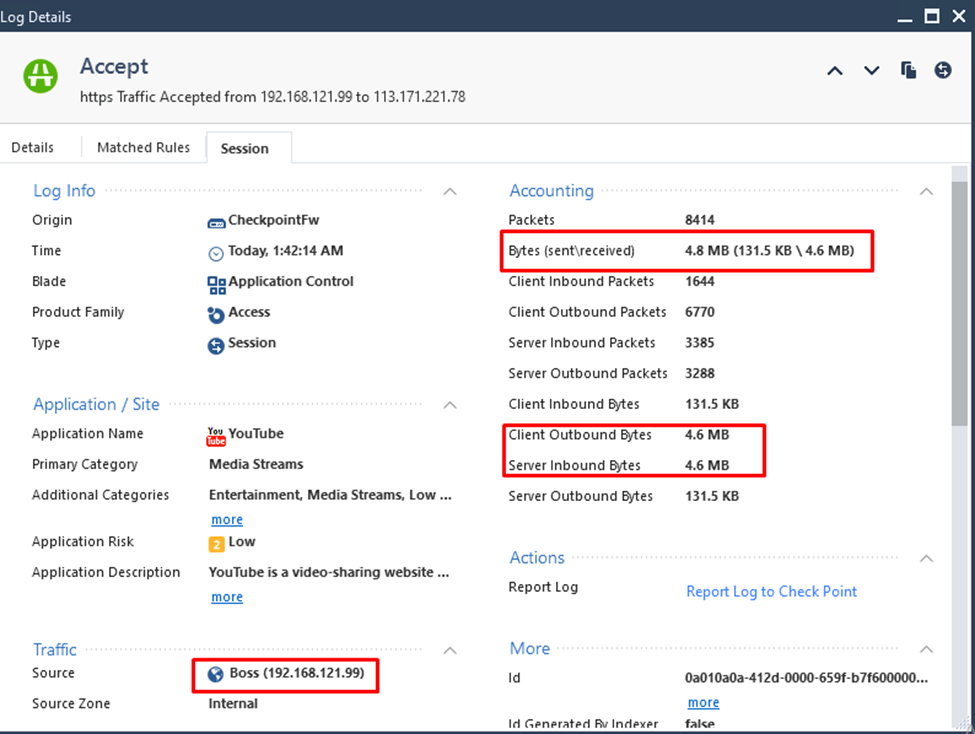Click more link under Additional Categories
975x734 pixels.
pos(227,520)
